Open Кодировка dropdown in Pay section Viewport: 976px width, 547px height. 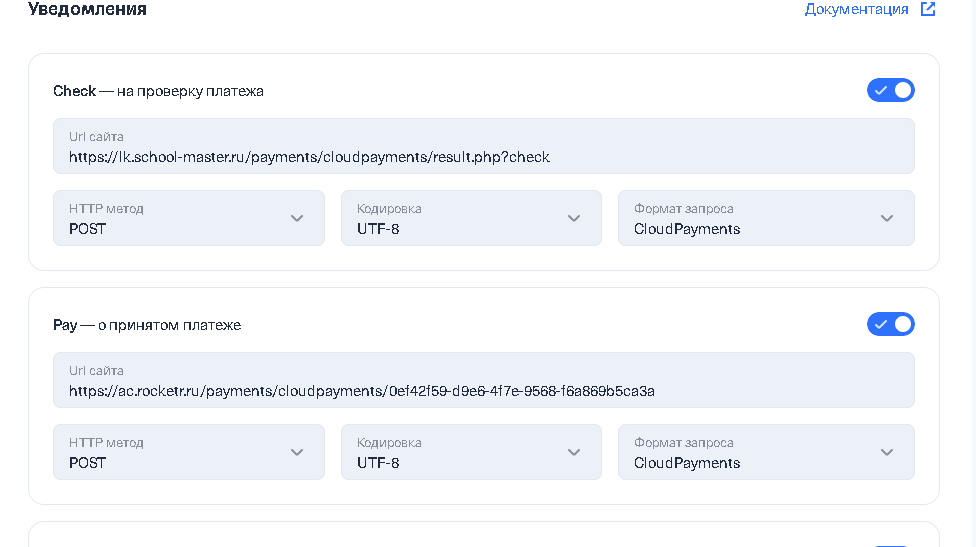pyautogui.click(x=471, y=452)
